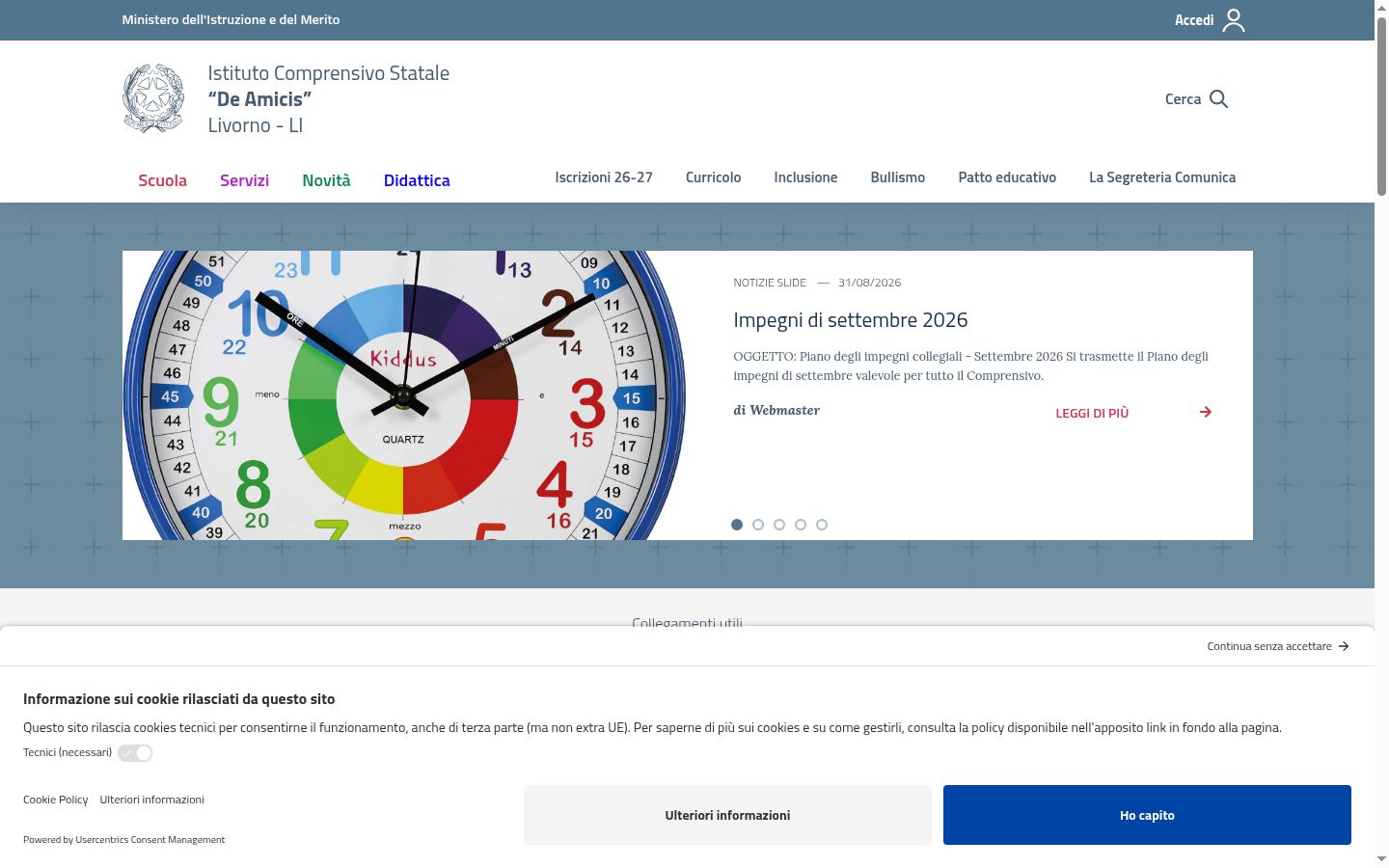This screenshot has height=868, width=1389.
Task: Open the Novità menu
Action: point(326,180)
